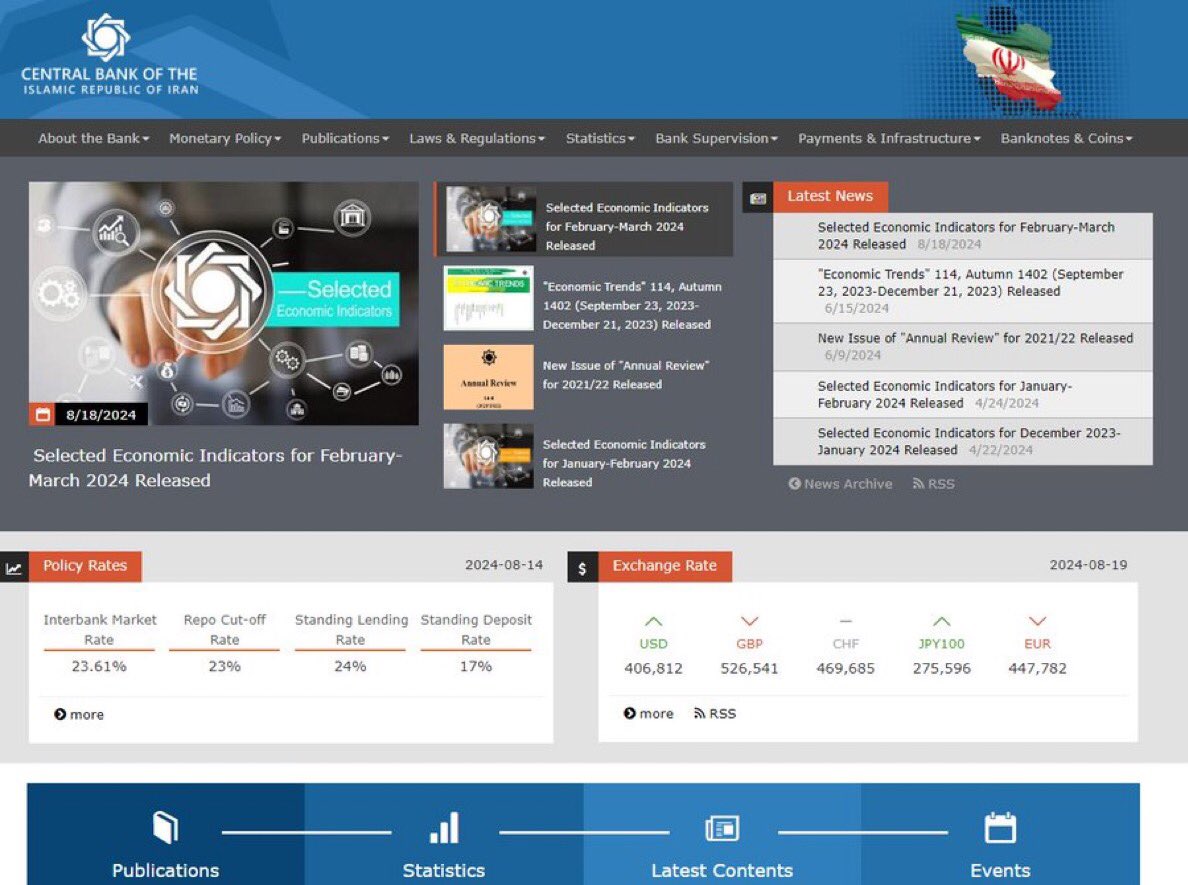The height and width of the screenshot is (885, 1188).
Task: Expand the Bank Supervision menu
Action: (716, 139)
